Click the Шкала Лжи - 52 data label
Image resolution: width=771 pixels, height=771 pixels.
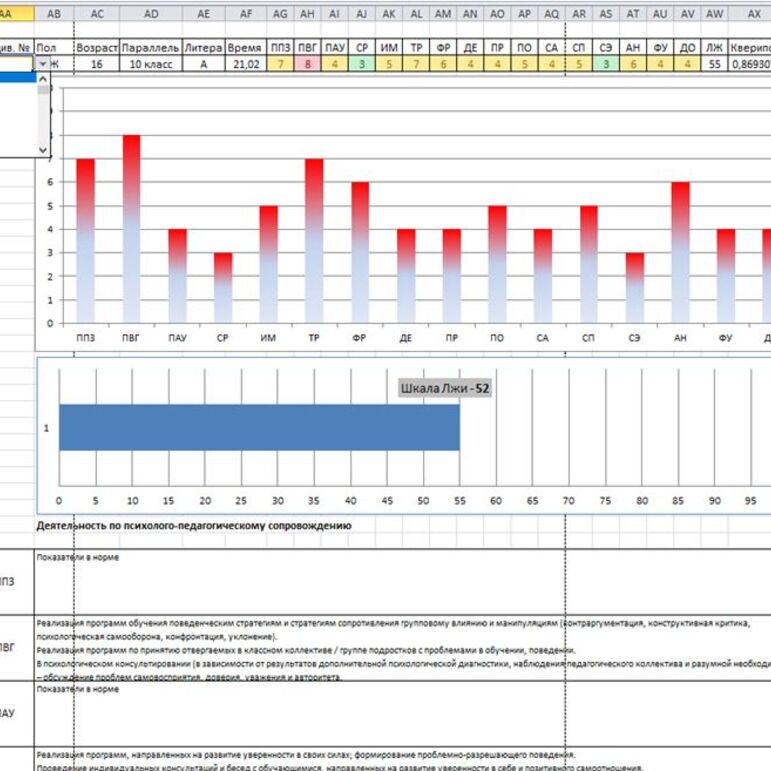click(x=445, y=388)
